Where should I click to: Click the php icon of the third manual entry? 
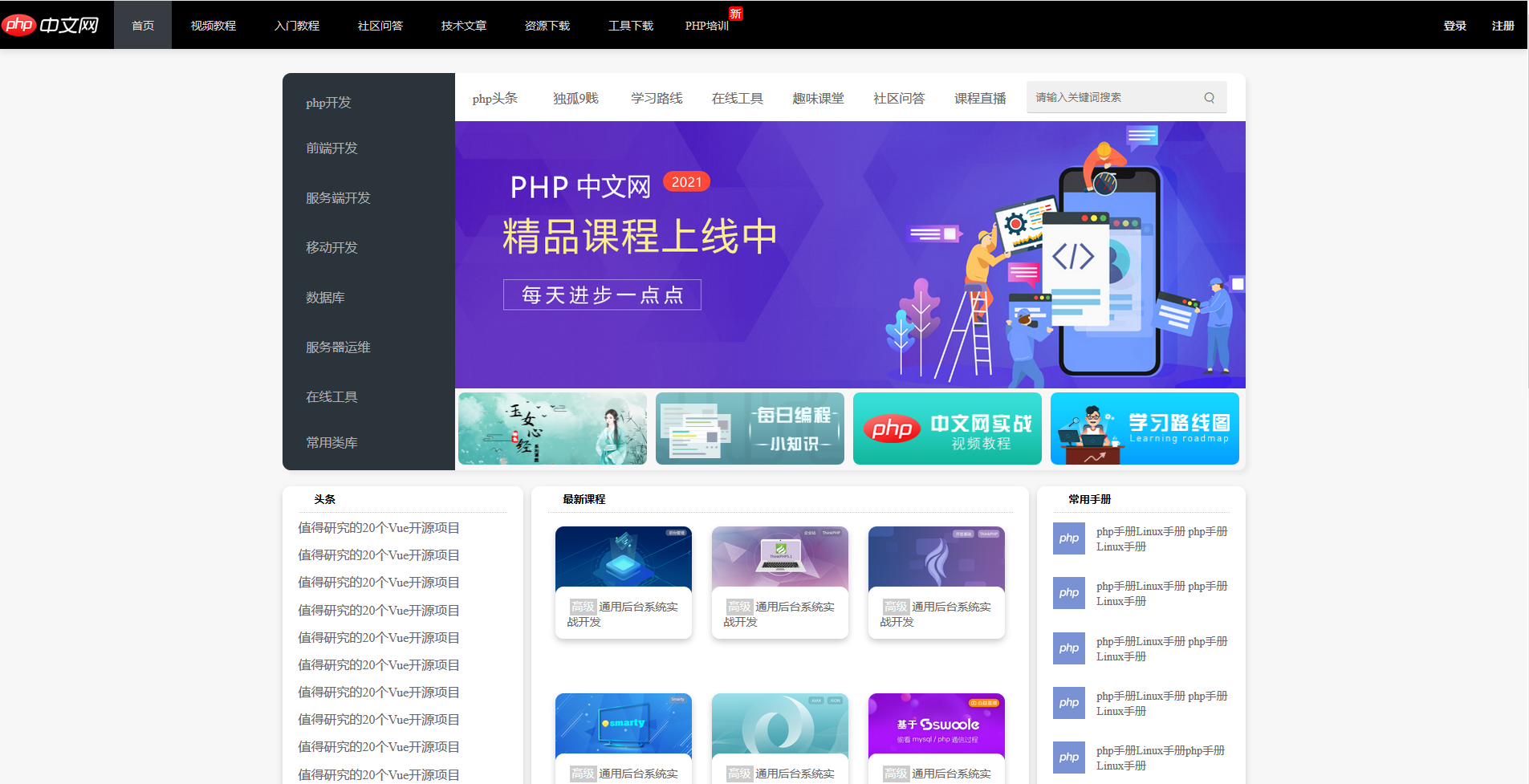pyautogui.click(x=1068, y=648)
